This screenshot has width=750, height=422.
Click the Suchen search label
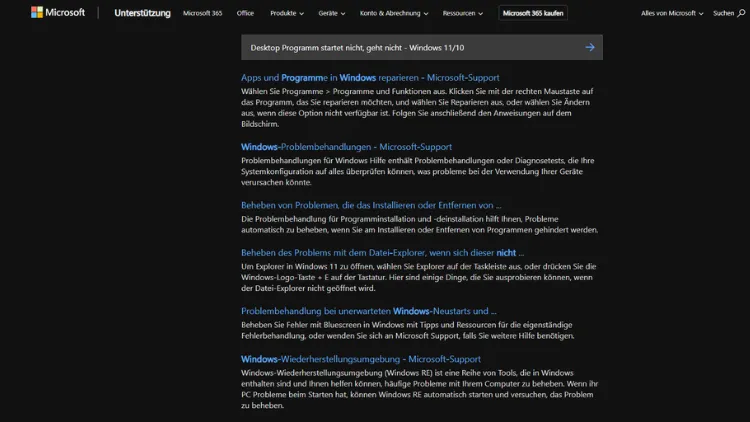pos(723,13)
